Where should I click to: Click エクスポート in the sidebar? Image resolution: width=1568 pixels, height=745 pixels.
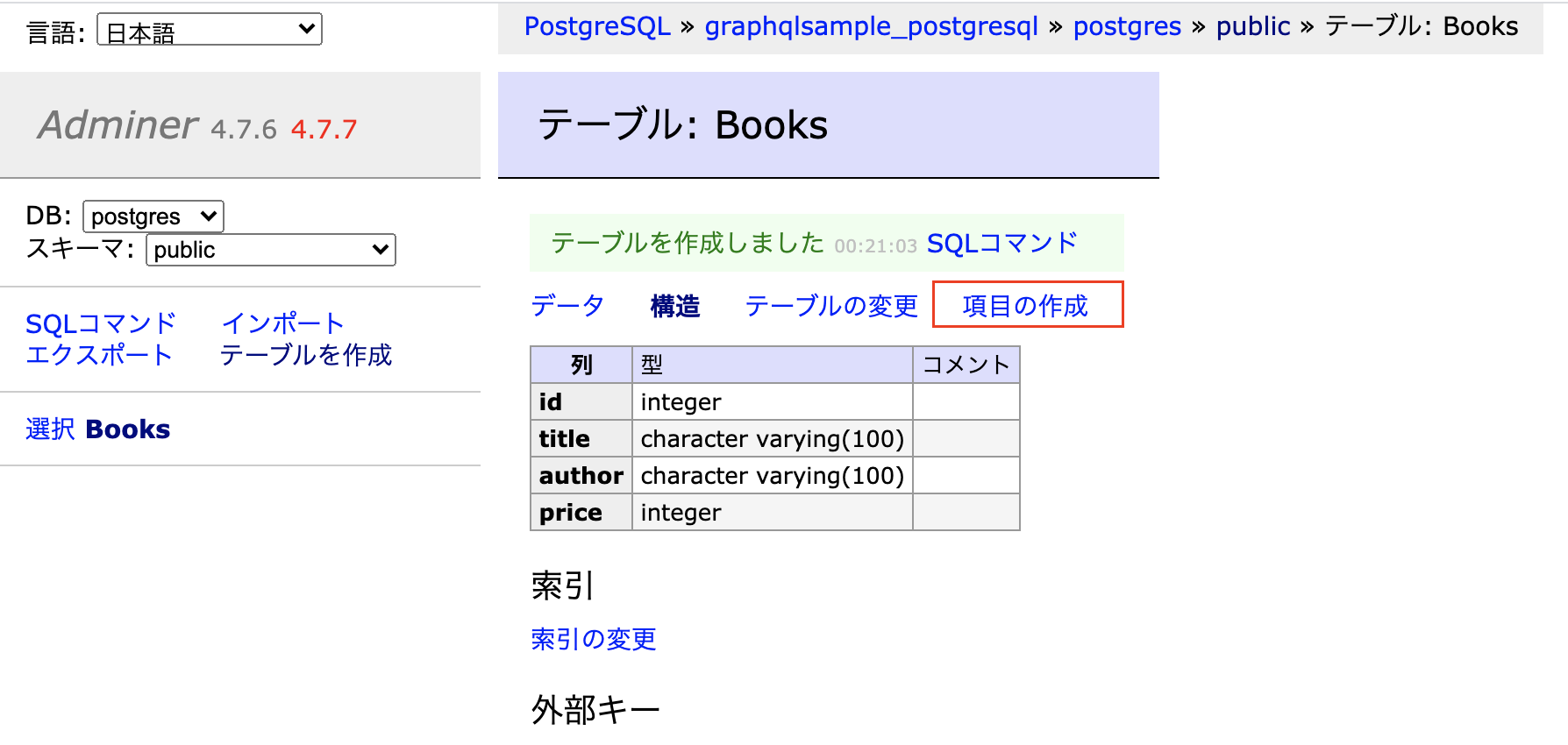[x=99, y=355]
